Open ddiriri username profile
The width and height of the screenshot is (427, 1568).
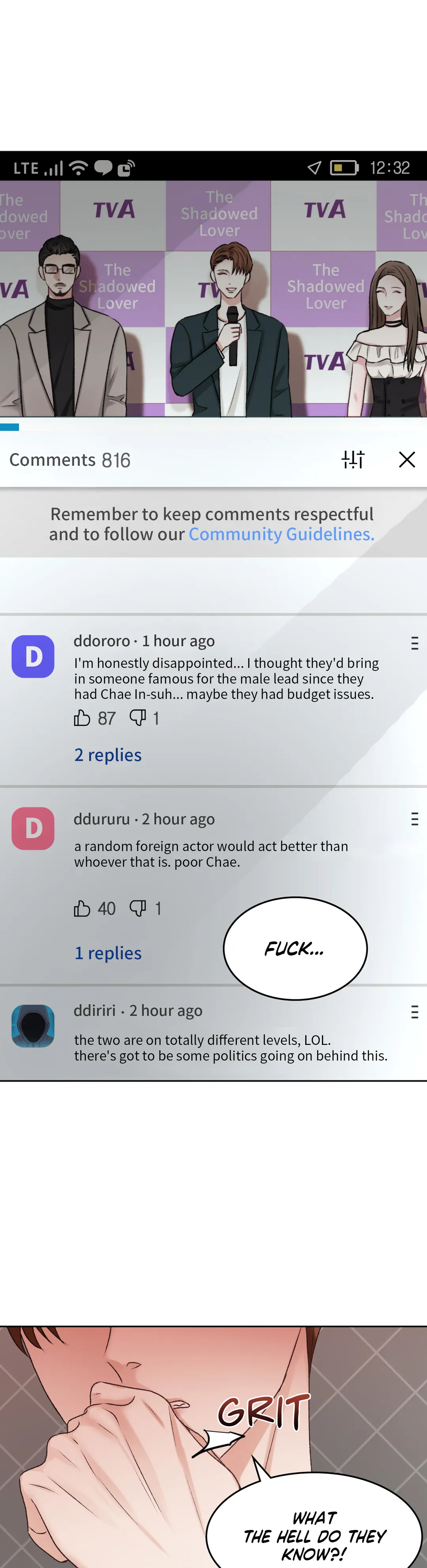[94, 1011]
